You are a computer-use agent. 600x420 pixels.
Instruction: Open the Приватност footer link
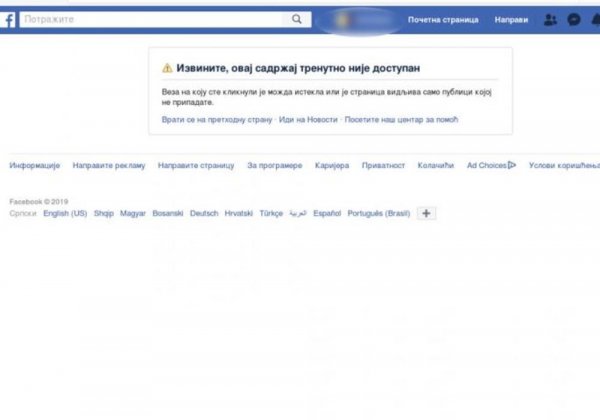click(x=383, y=165)
